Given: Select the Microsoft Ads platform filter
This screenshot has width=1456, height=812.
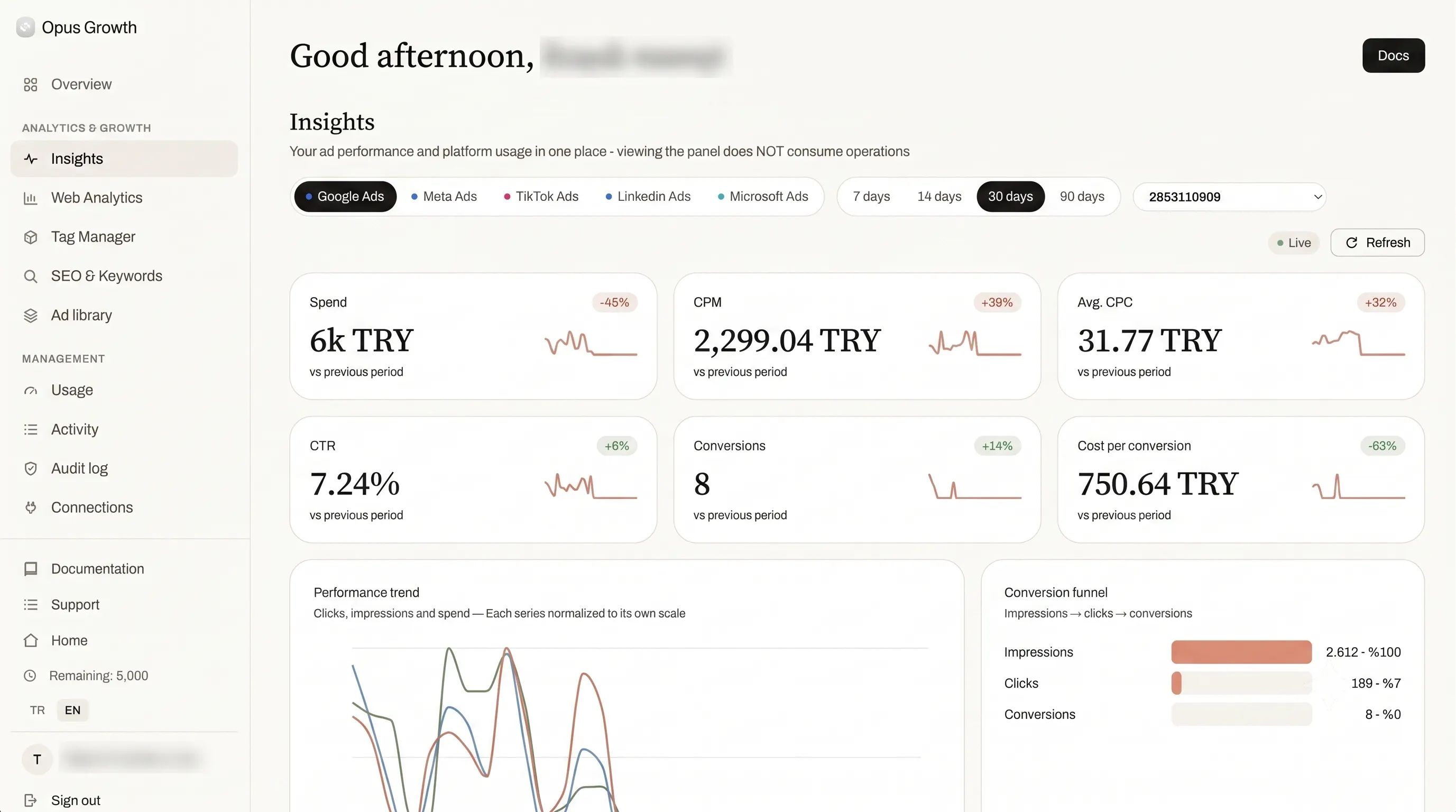Looking at the screenshot, I should 763,197.
